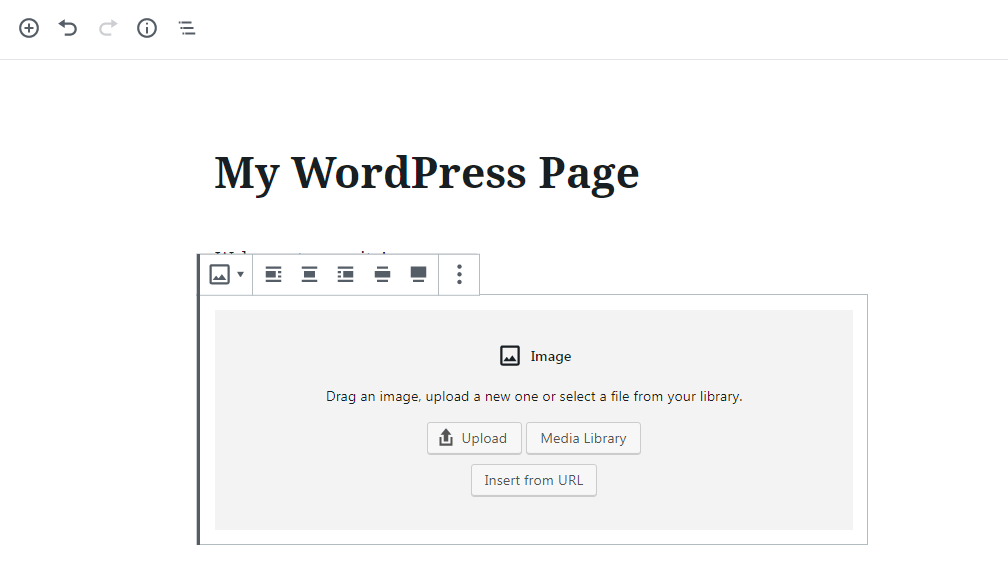Click the Image placeholder center icon

click(508, 355)
